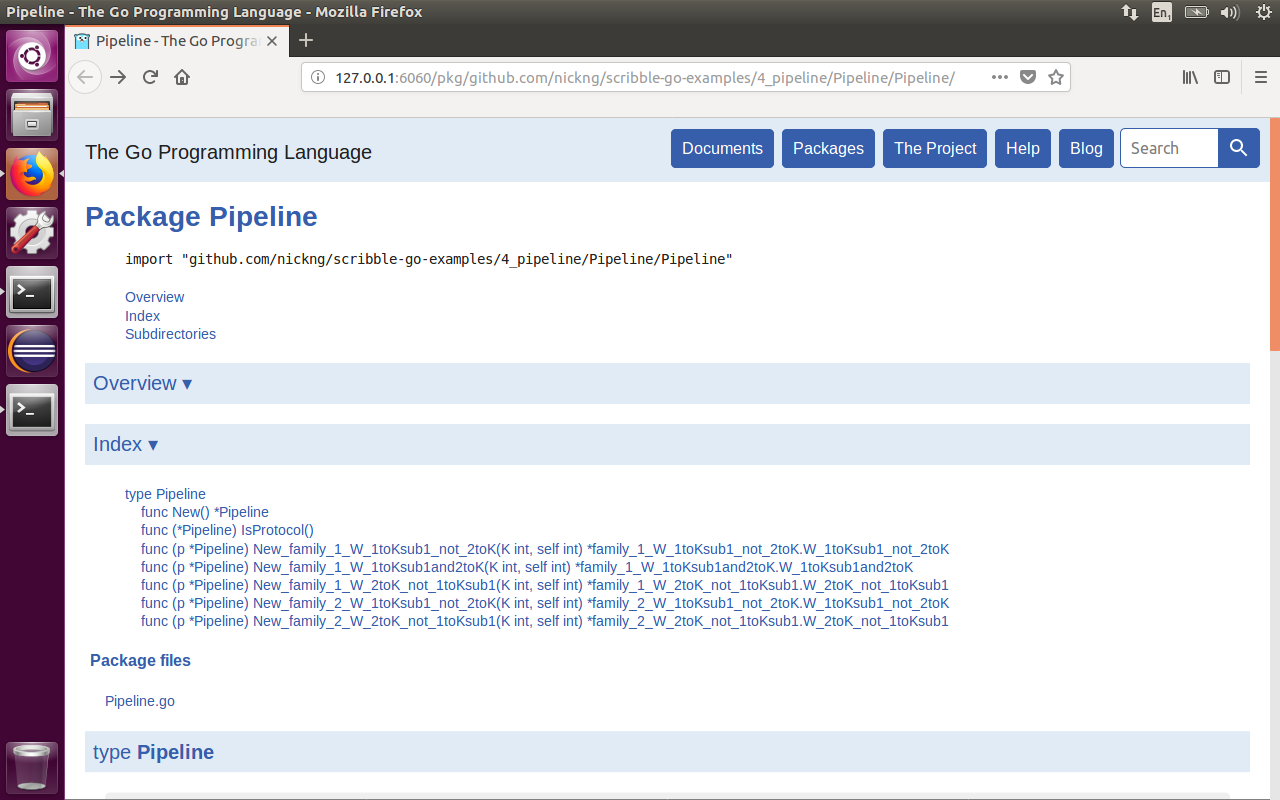Click the godoc Search input field
This screenshot has height=800, width=1280.
pos(1169,148)
